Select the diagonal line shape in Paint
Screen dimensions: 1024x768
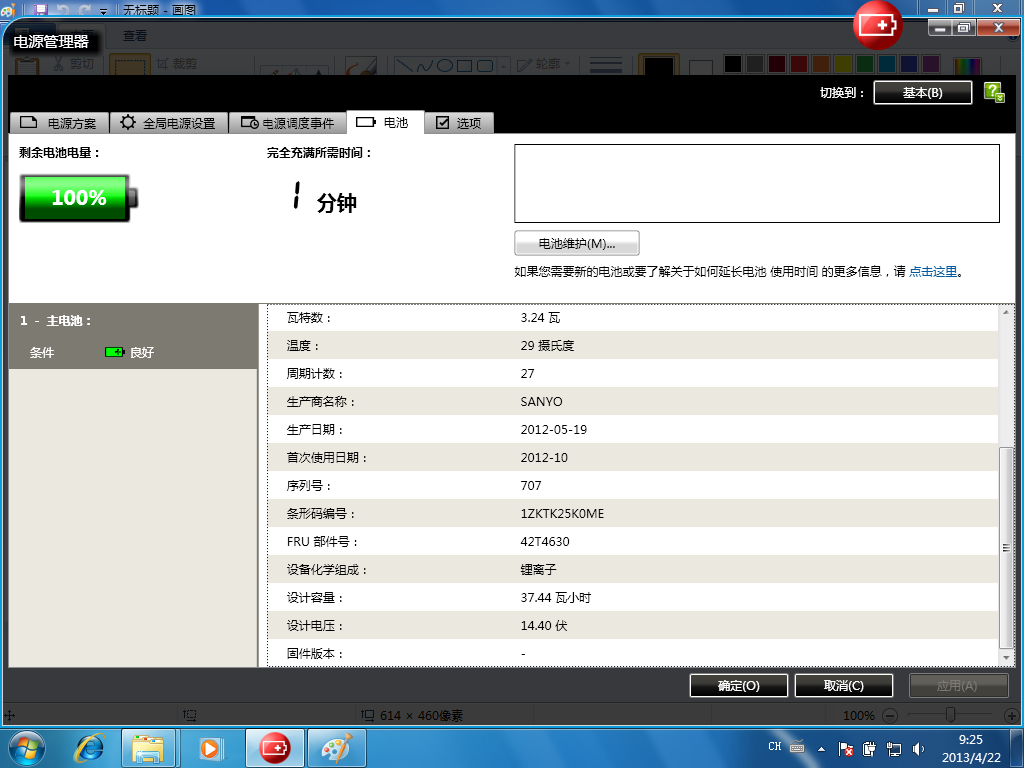click(x=404, y=65)
